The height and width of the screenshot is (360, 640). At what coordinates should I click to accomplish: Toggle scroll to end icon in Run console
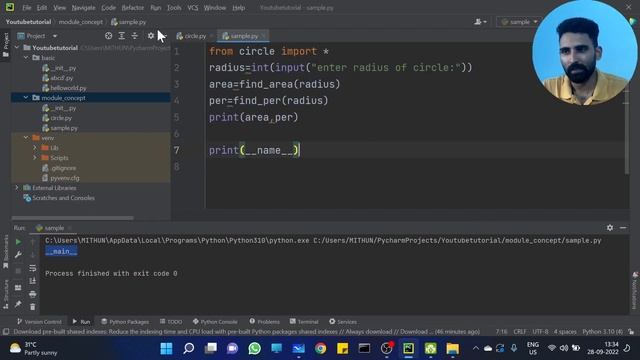[33, 281]
